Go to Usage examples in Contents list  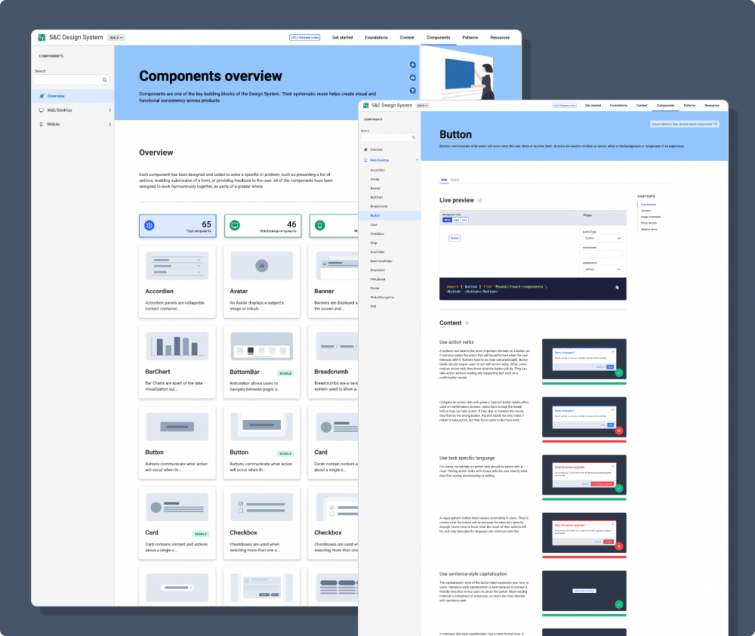point(651,217)
